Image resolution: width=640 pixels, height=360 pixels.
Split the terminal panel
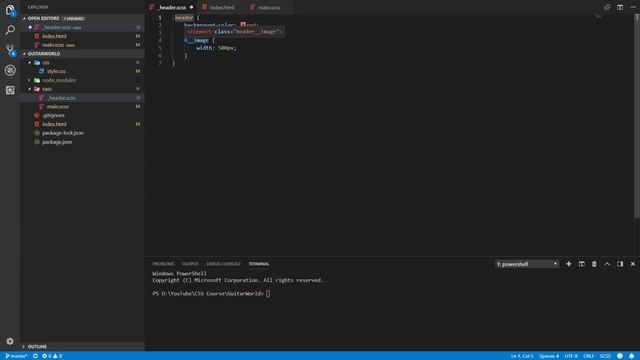click(x=582, y=264)
